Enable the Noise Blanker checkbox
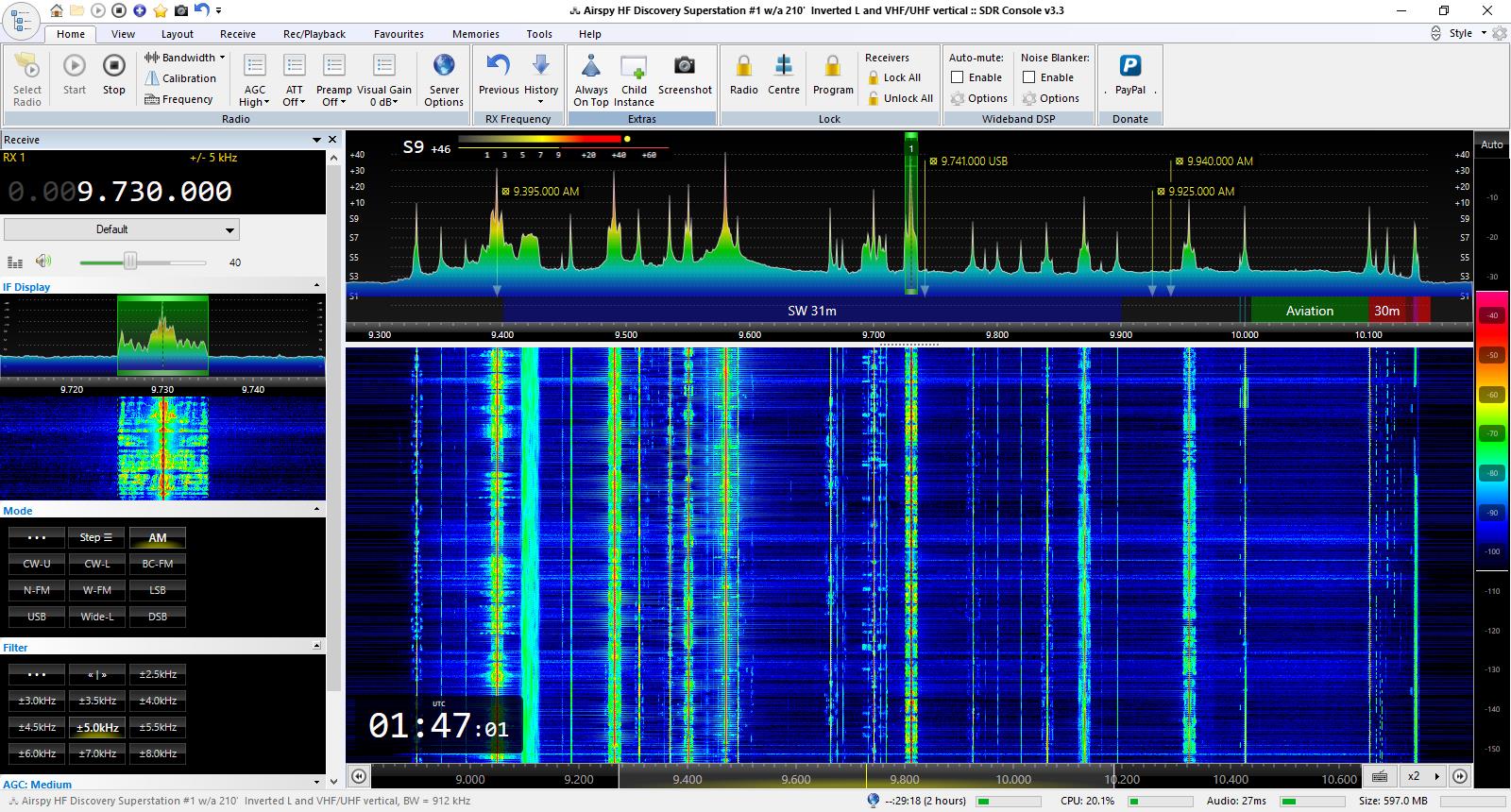1511x812 pixels. [1029, 77]
